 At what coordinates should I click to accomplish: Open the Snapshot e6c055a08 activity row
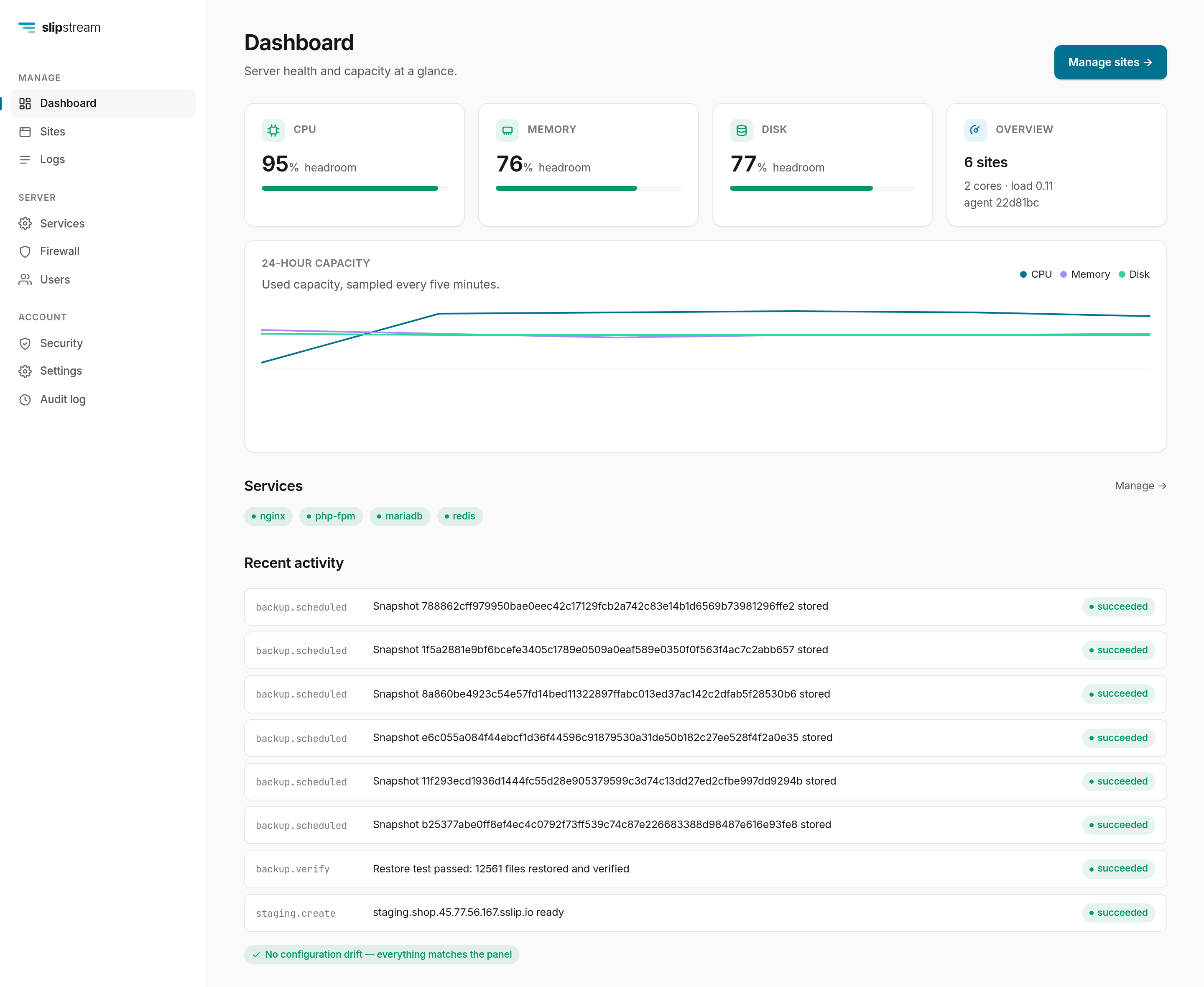pyautogui.click(x=706, y=738)
